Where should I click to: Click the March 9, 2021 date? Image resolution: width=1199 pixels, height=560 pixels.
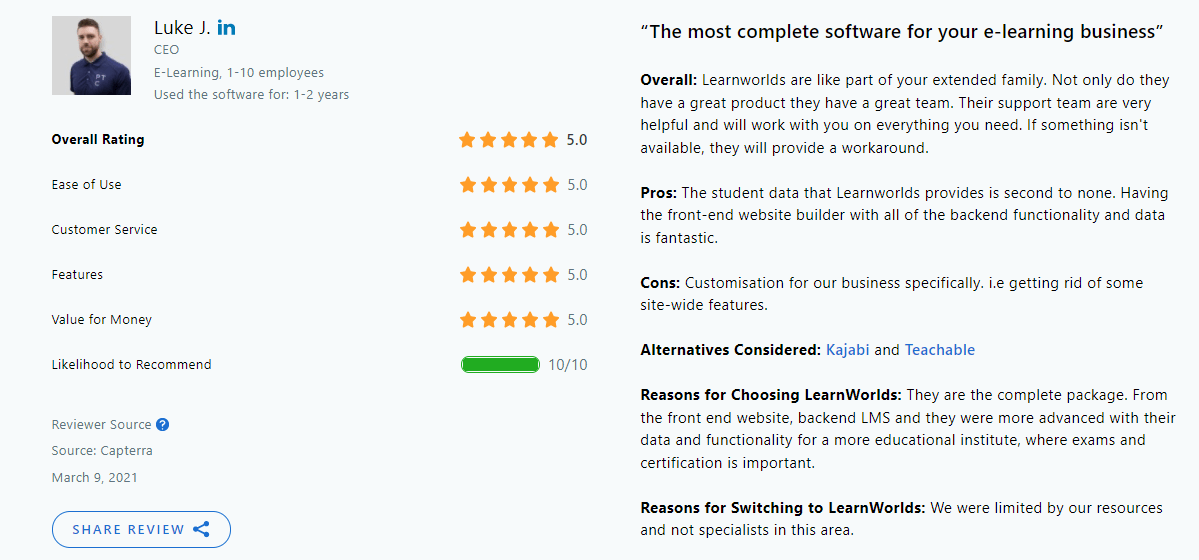95,477
